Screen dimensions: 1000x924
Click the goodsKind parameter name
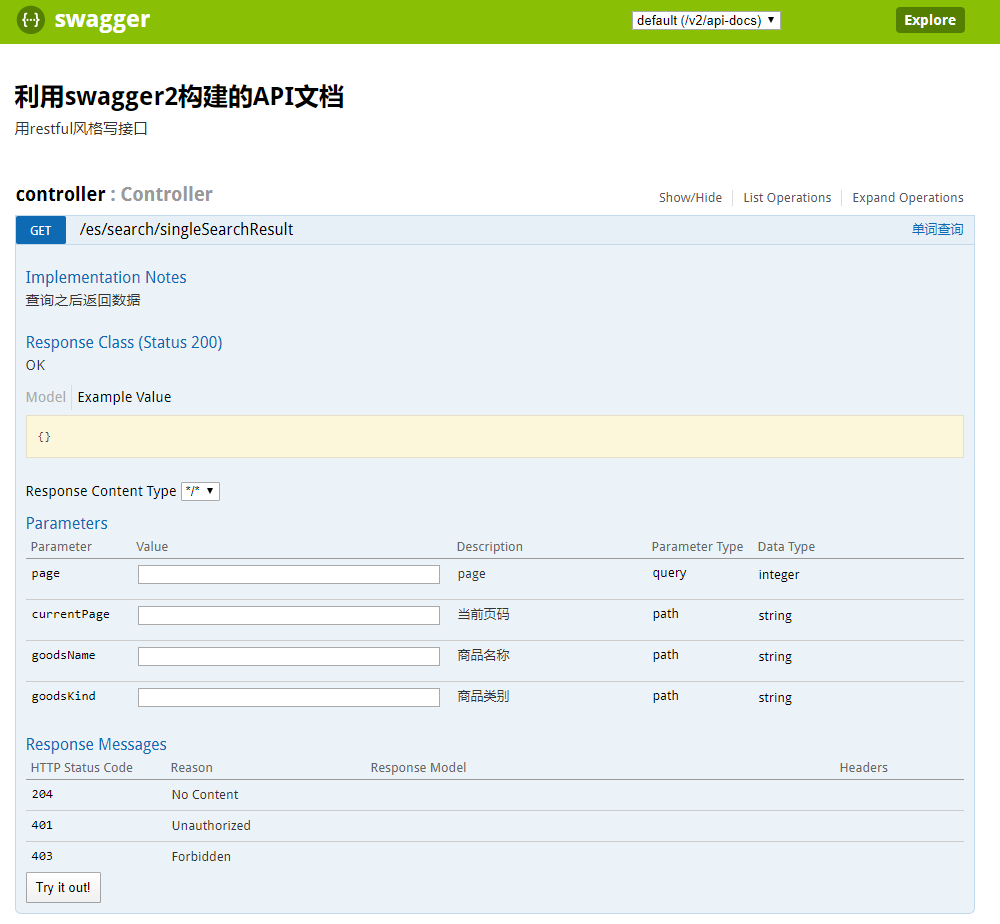pos(64,696)
